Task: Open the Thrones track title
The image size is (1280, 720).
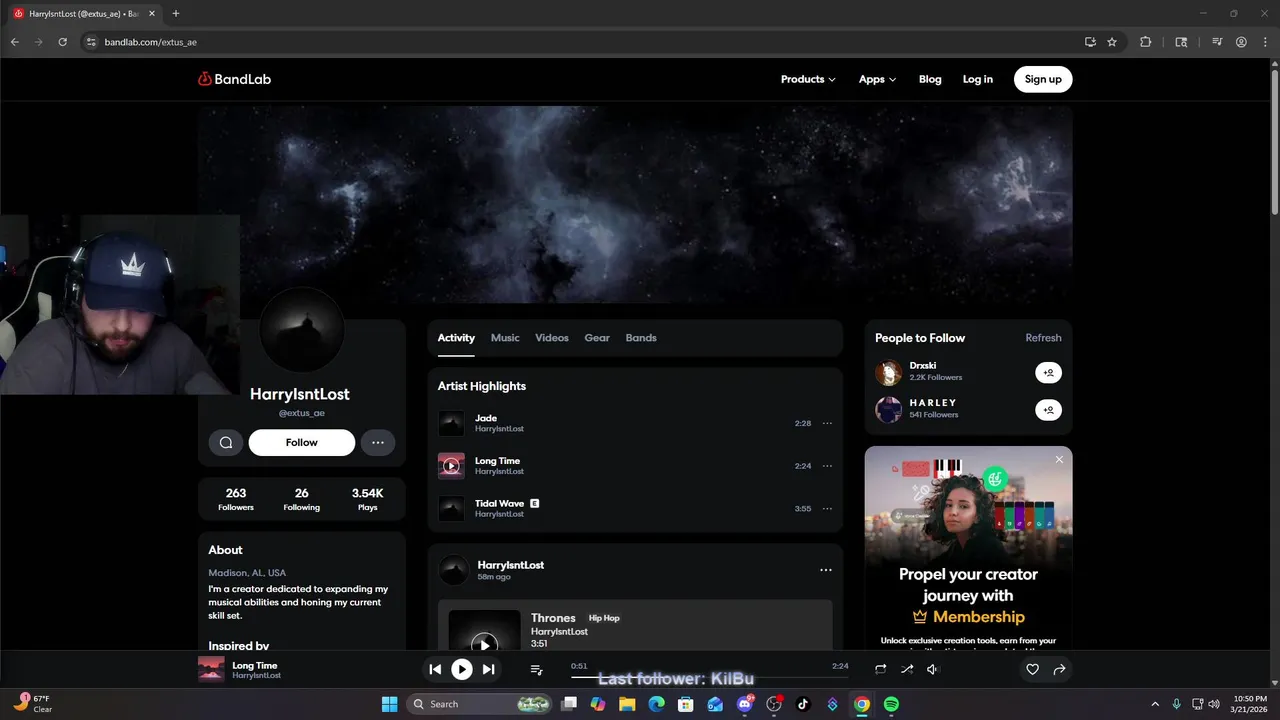Action: 553,618
